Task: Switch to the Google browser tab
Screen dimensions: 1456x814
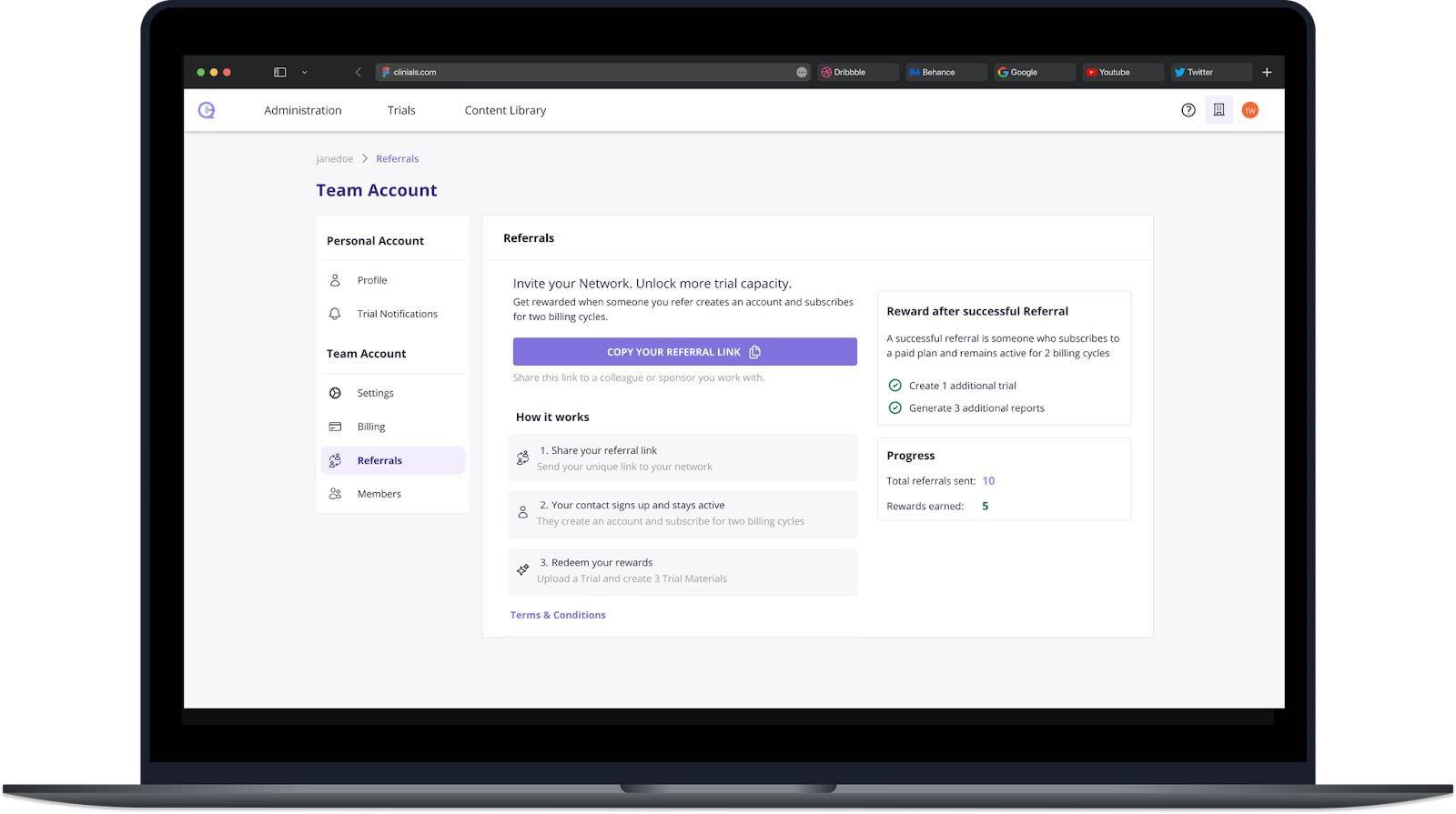Action: 1034,72
